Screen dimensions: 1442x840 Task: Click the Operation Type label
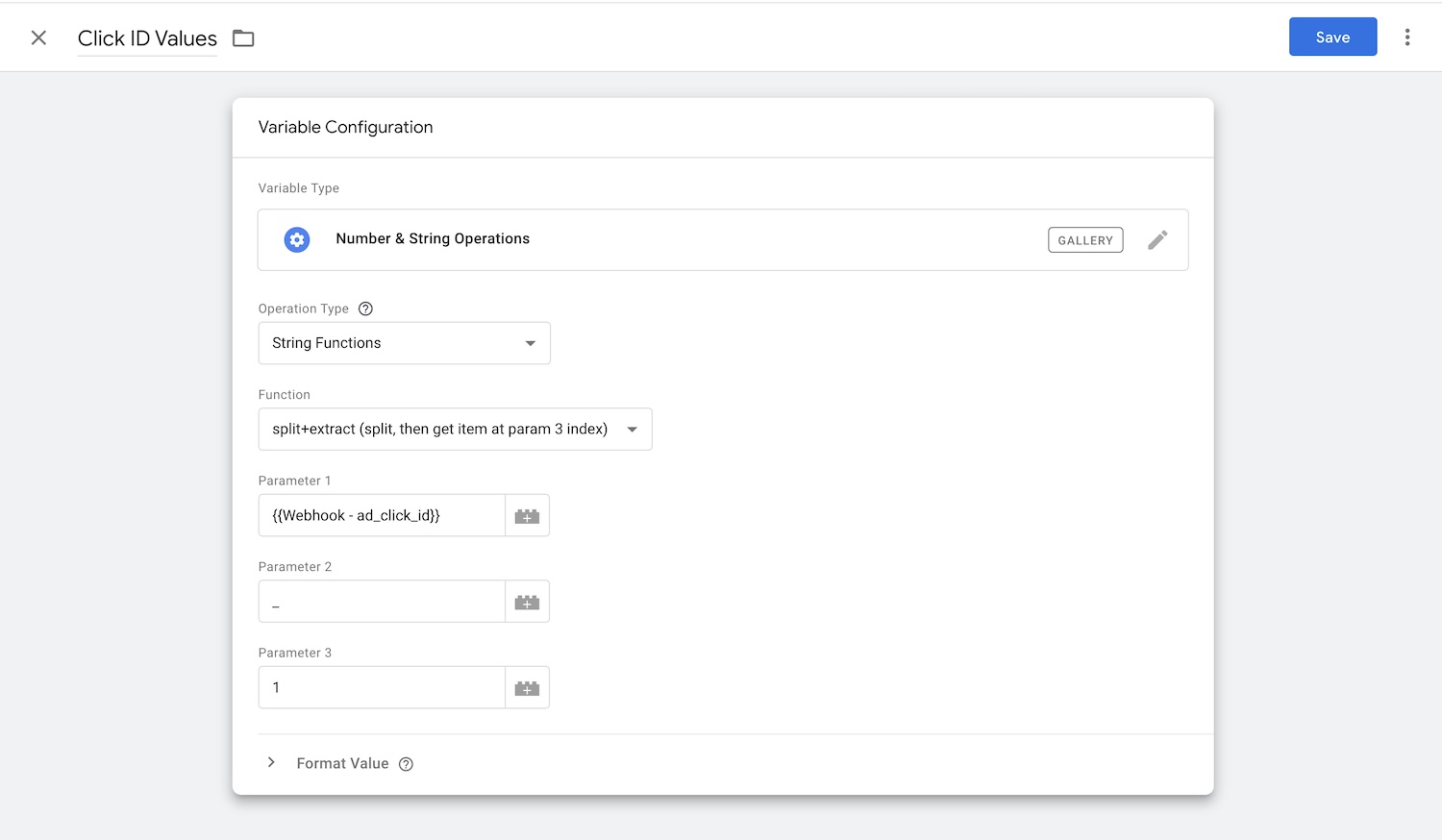tap(303, 309)
